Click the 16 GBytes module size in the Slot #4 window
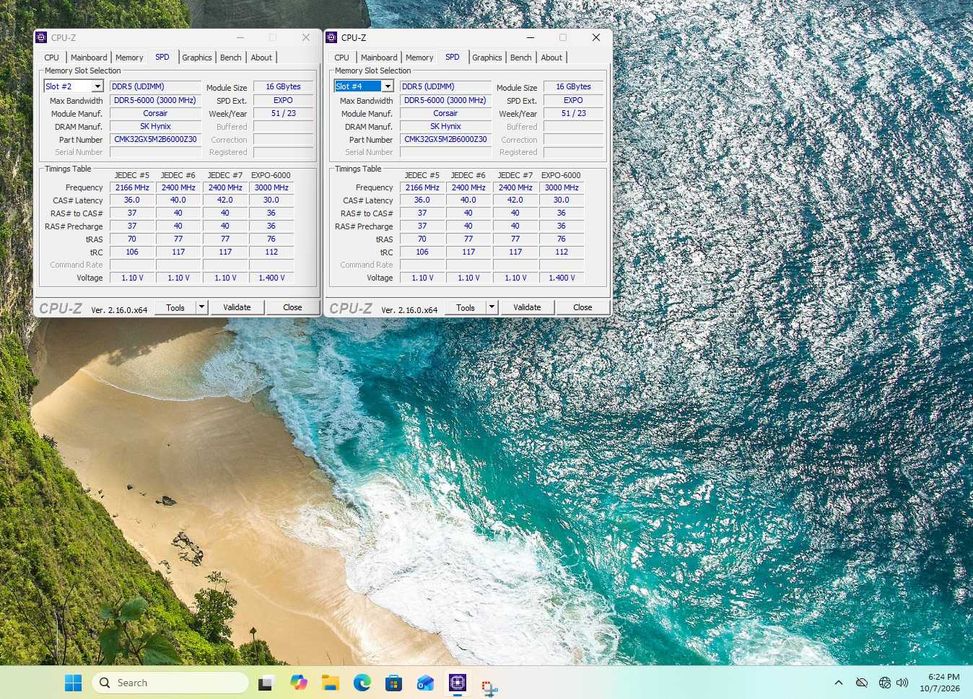This screenshot has width=973, height=699. click(573, 87)
